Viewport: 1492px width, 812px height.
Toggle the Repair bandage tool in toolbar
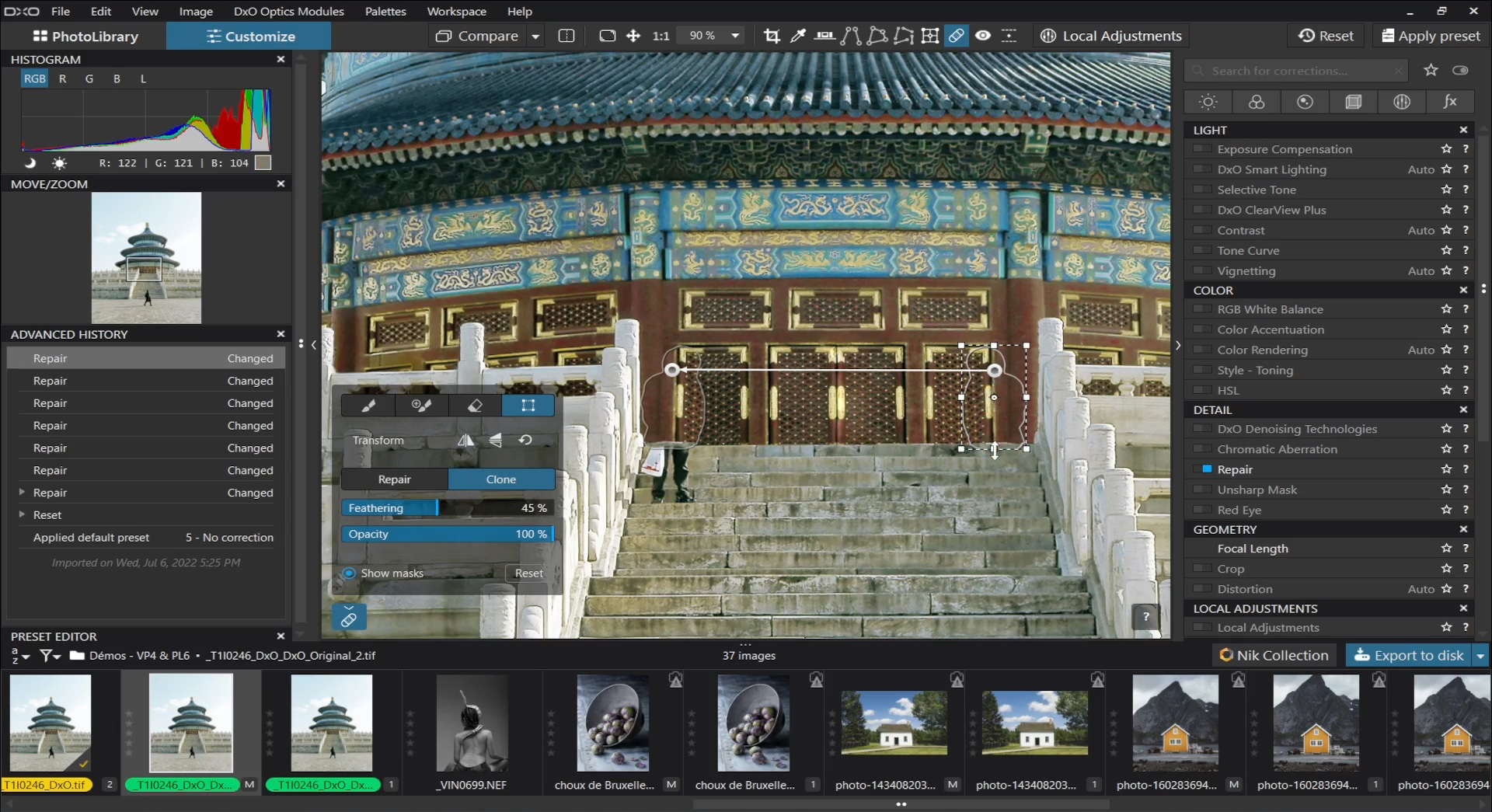(x=957, y=36)
